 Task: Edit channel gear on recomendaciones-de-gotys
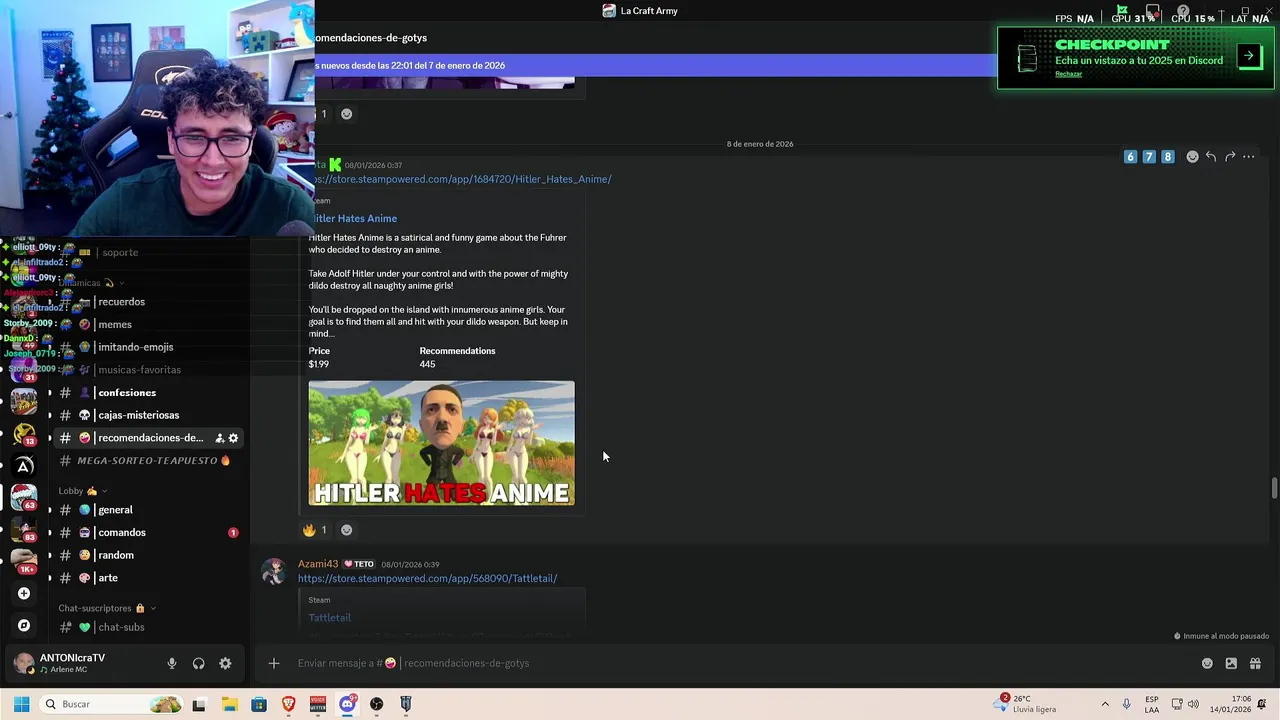coord(233,438)
